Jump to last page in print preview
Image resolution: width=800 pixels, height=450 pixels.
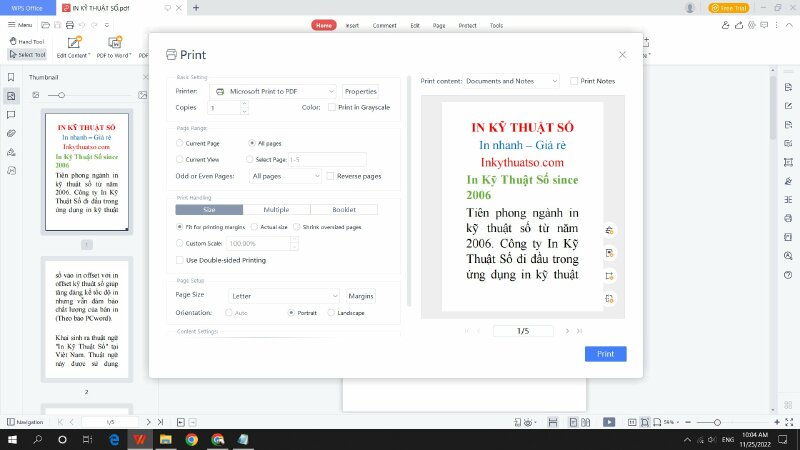(580, 331)
